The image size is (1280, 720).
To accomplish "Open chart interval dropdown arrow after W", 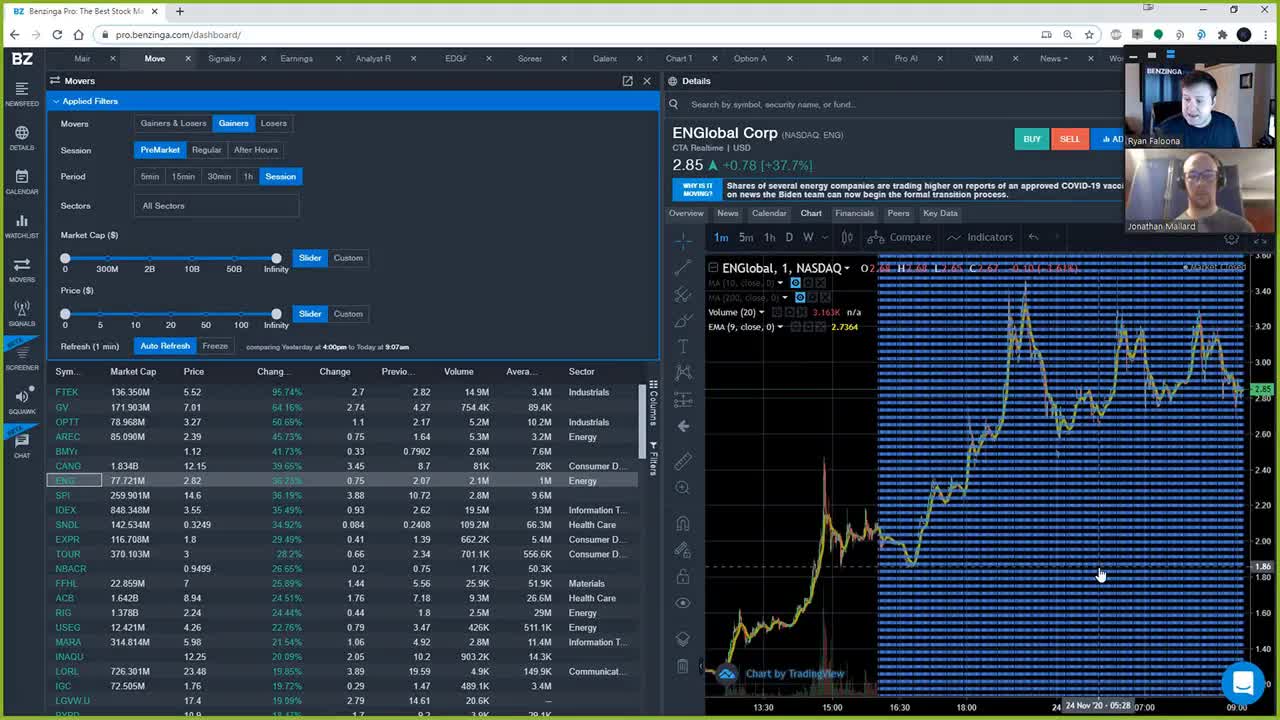I will (x=824, y=237).
